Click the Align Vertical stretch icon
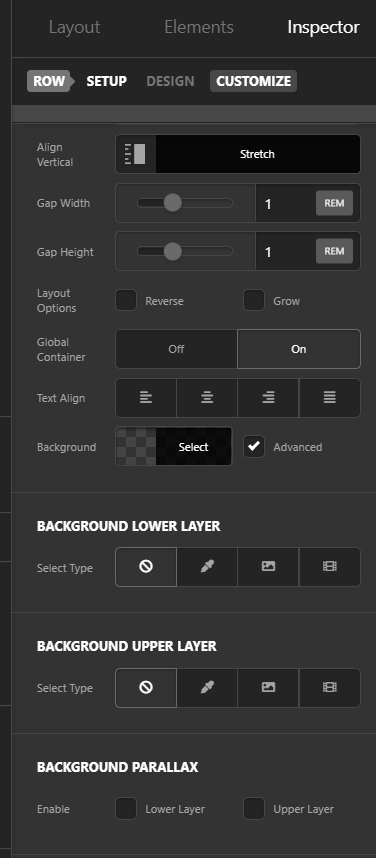 (135, 154)
